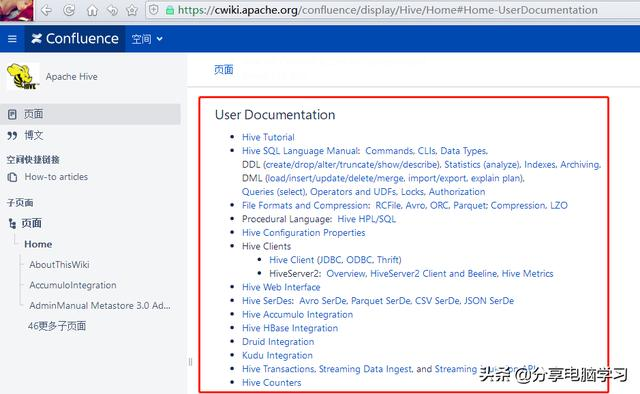
Task: Open How-to articles shortcut link
Action: click(56, 177)
